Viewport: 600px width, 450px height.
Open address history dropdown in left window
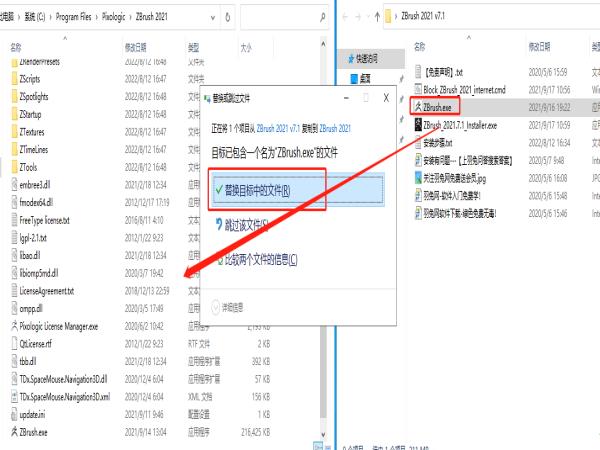(213, 17)
